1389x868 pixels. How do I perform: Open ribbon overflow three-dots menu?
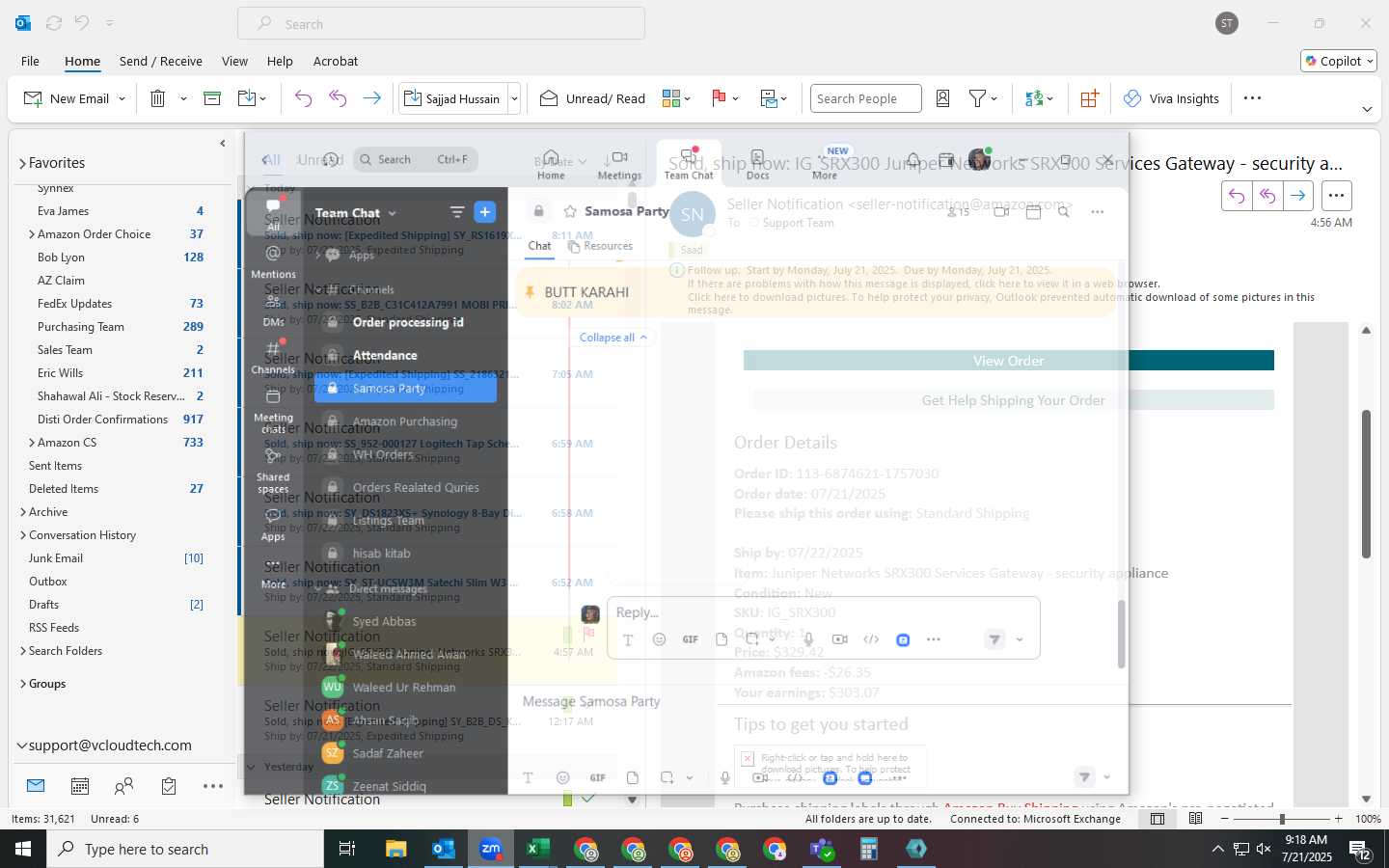pos(1252,98)
